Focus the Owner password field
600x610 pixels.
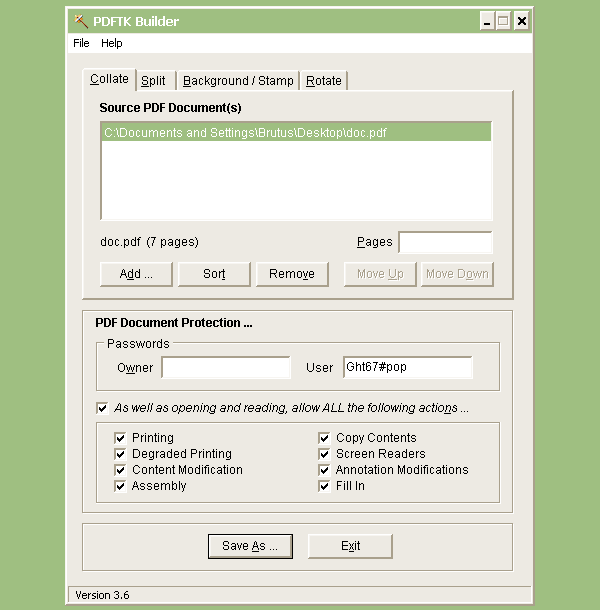coord(226,367)
